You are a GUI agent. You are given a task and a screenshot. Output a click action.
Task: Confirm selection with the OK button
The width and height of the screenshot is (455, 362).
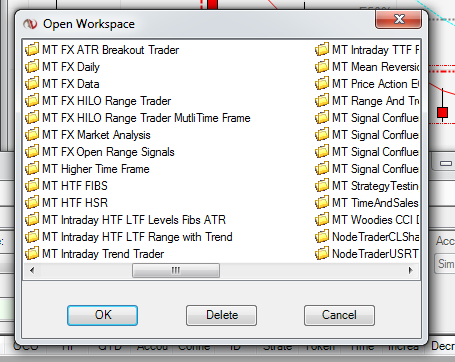tap(102, 315)
